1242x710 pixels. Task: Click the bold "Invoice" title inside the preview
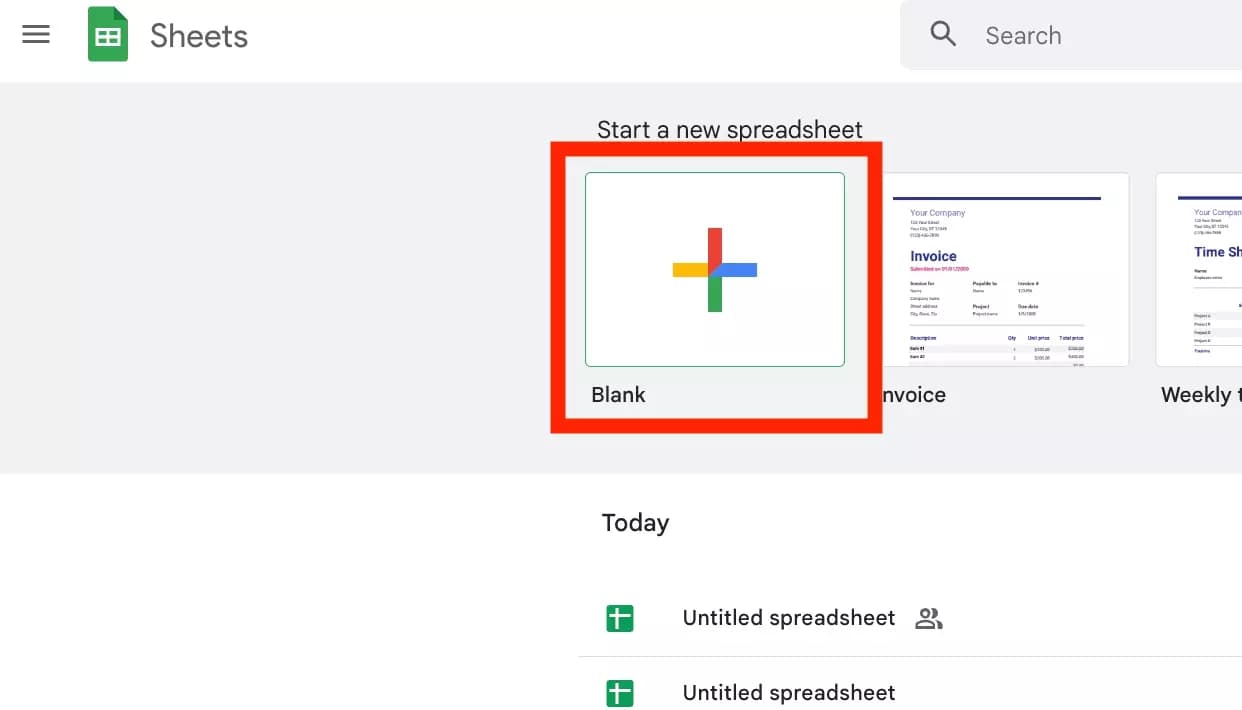(933, 256)
